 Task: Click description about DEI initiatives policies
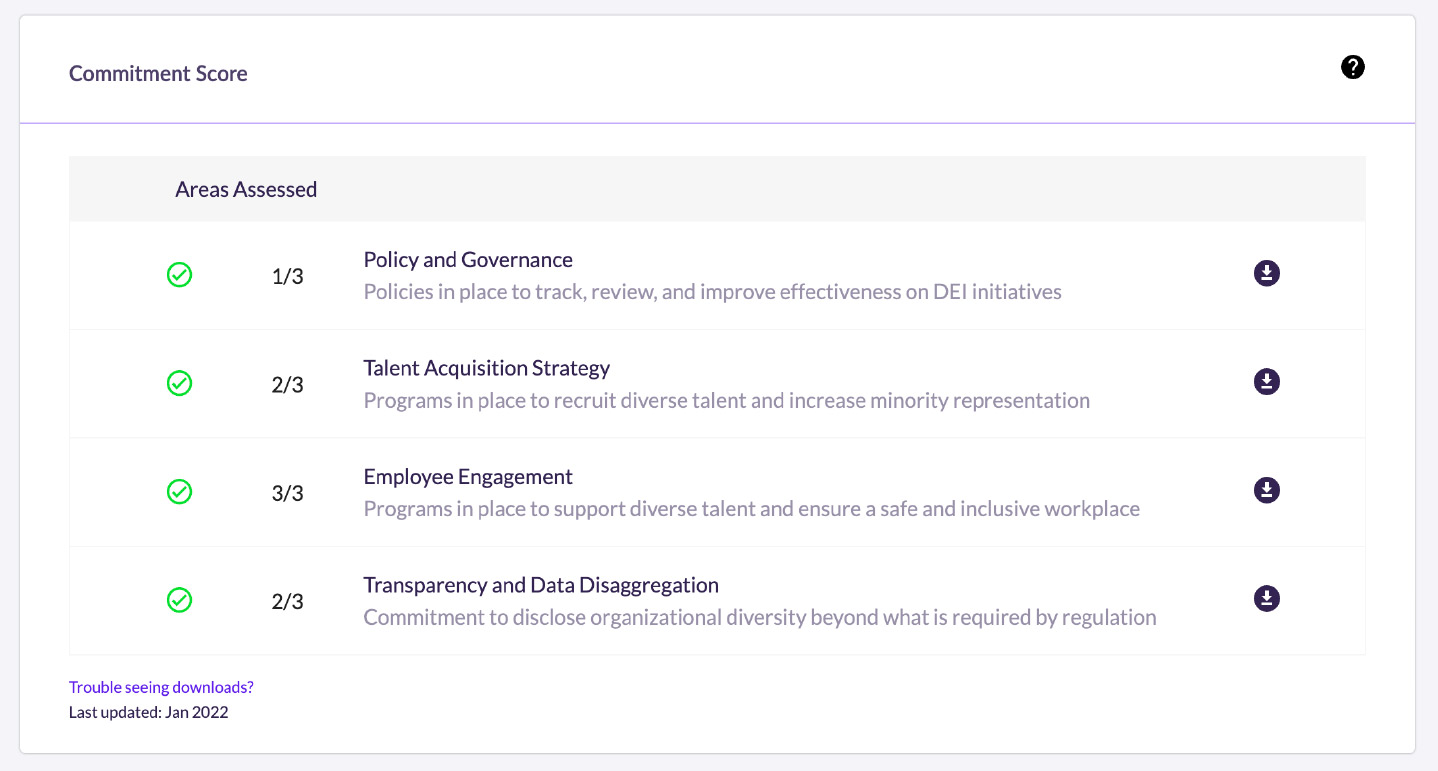(712, 292)
